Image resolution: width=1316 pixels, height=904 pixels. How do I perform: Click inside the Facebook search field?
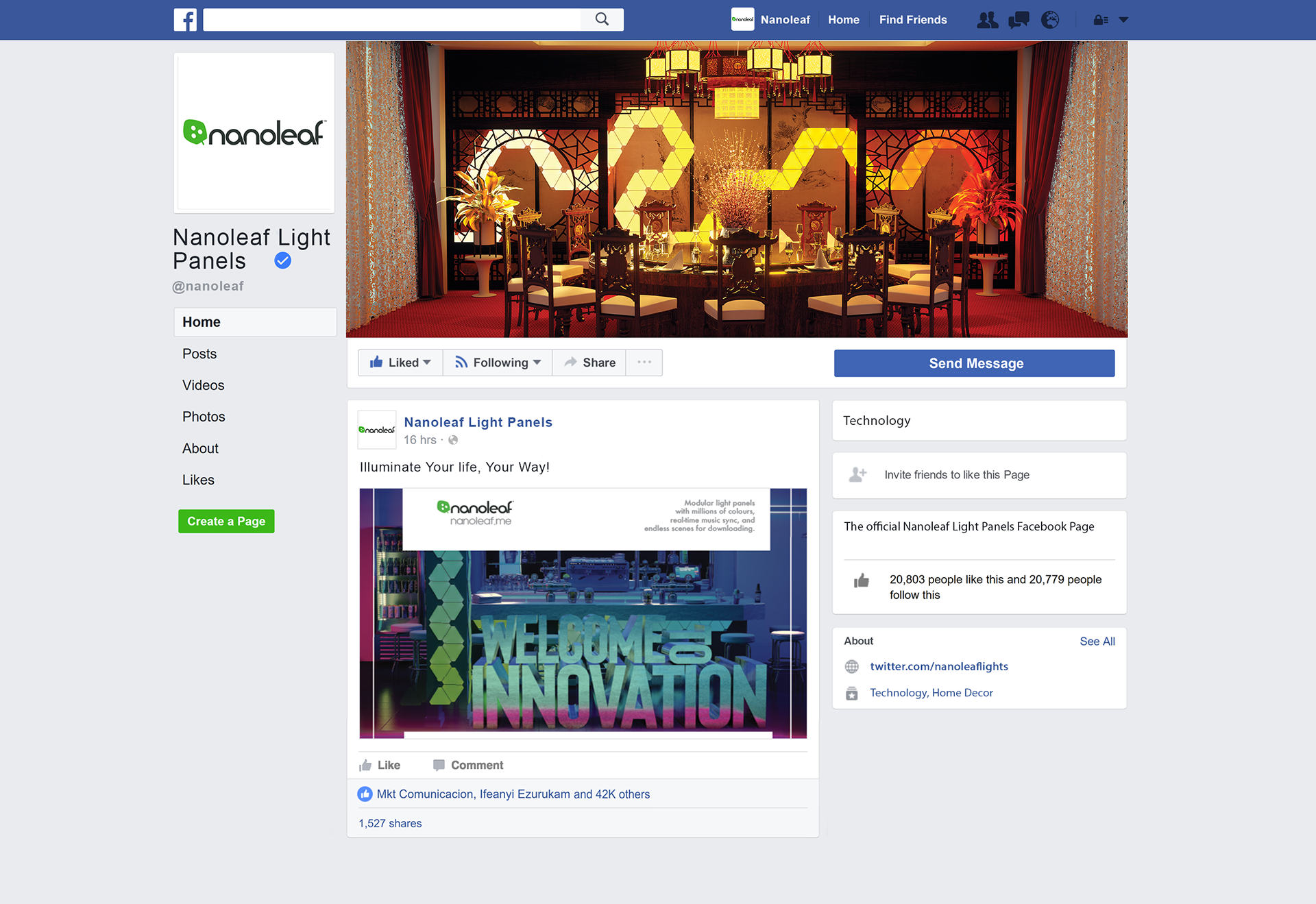[x=391, y=20]
